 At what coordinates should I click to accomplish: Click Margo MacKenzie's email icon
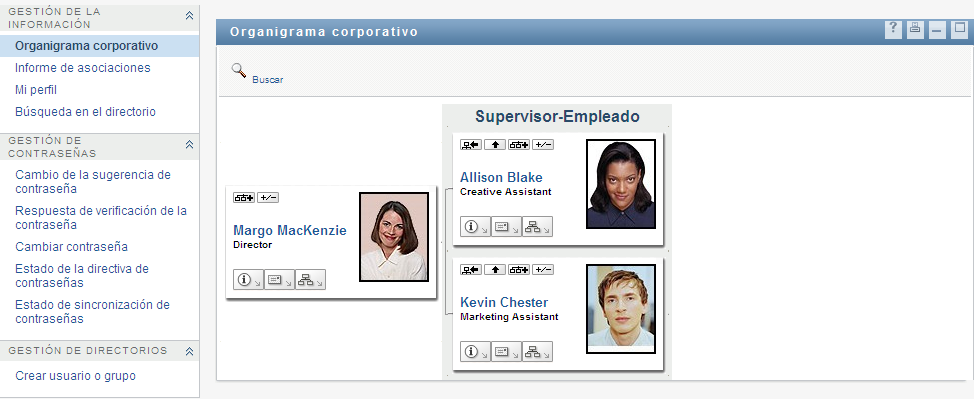pyautogui.click(x=279, y=280)
